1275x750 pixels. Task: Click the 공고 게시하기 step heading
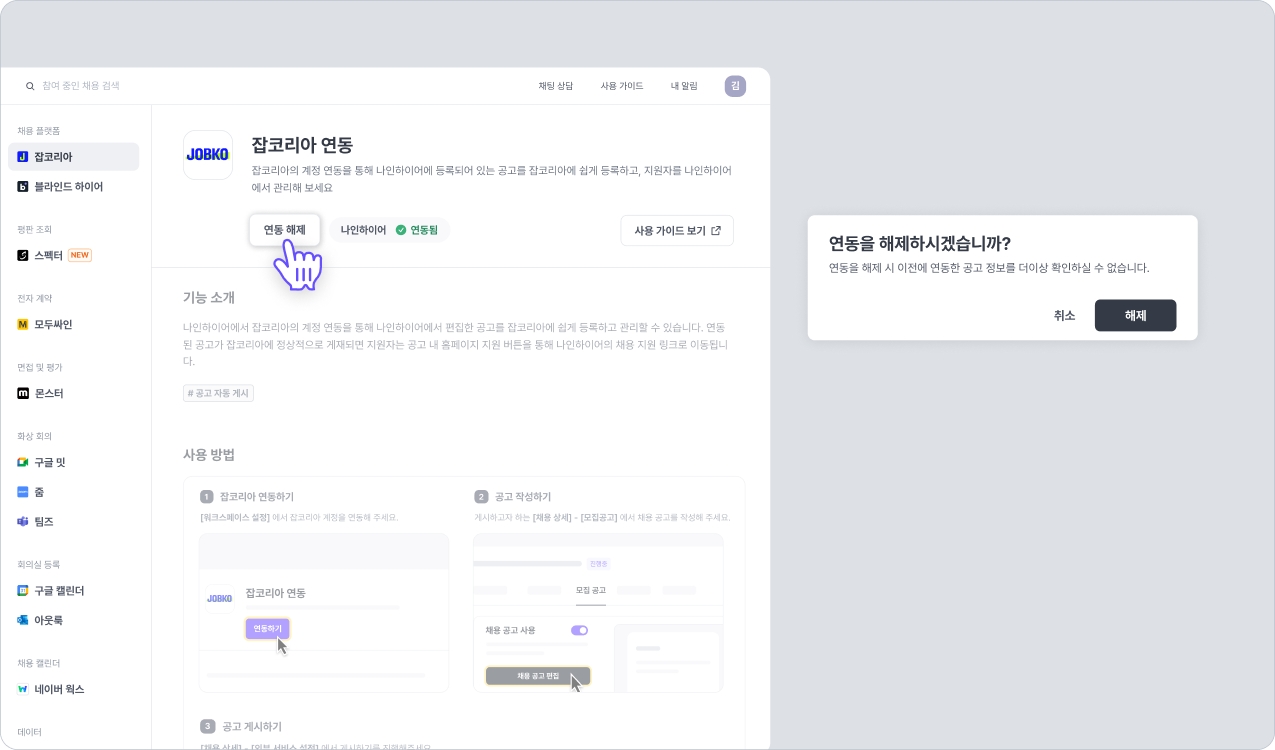[x=251, y=726]
